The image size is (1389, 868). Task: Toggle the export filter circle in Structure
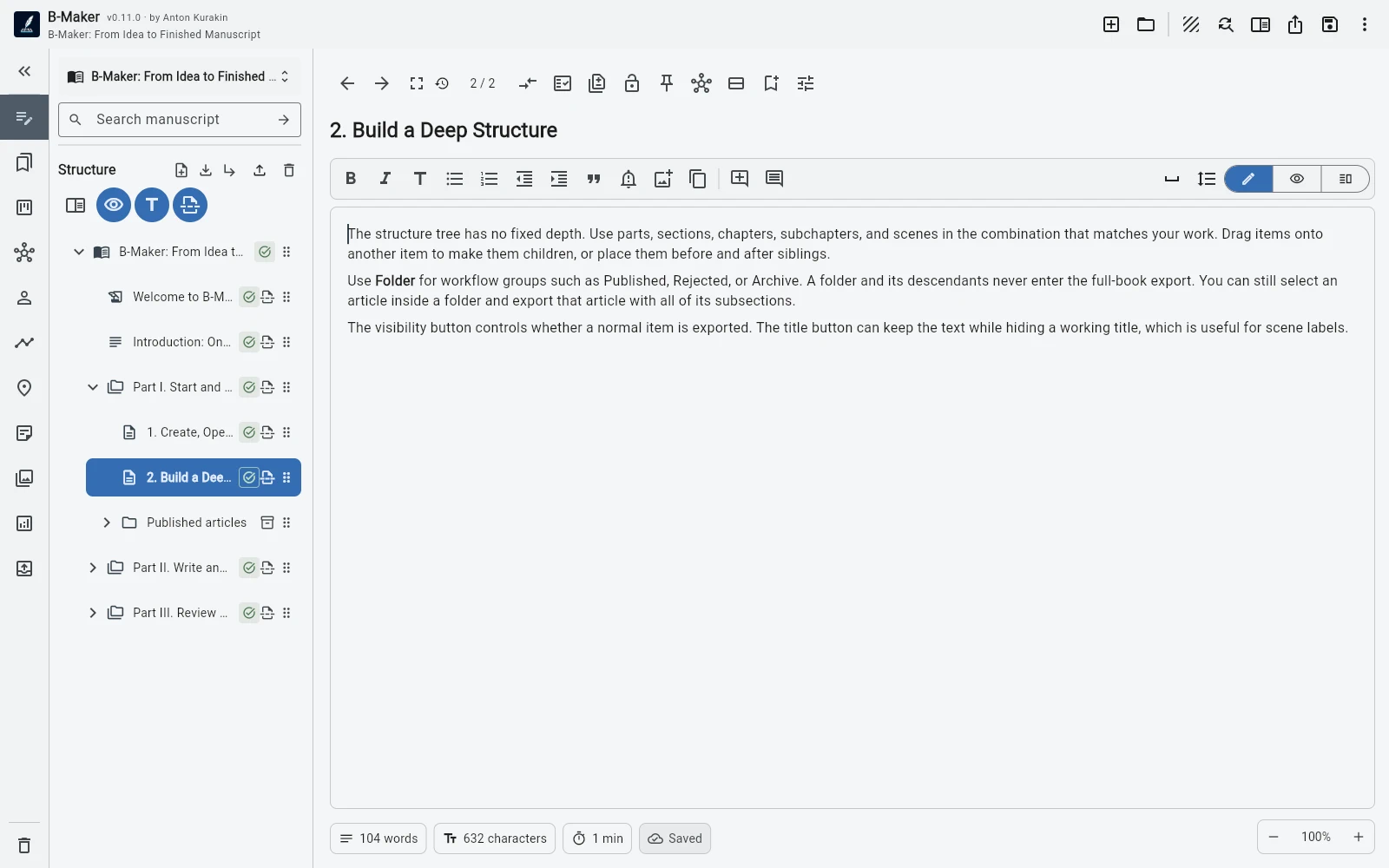pyautogui.click(x=190, y=205)
